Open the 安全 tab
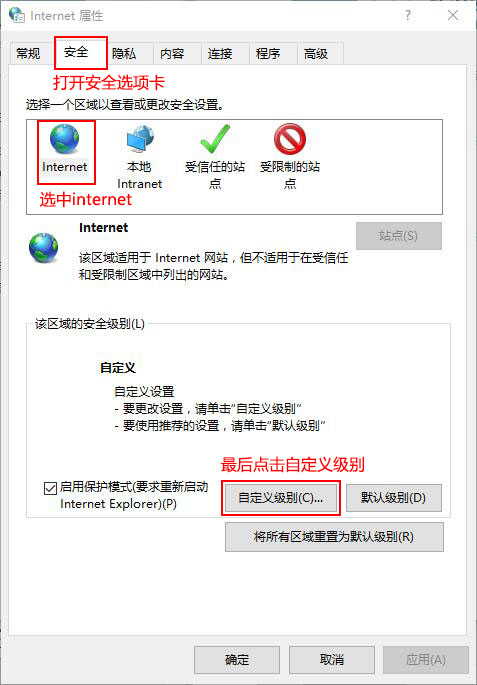Viewport: 477px width, 685px height. (76, 52)
